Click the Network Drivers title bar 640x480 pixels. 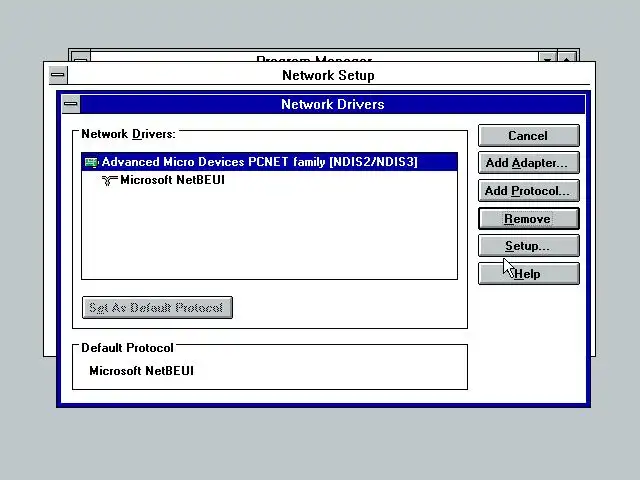click(x=333, y=104)
